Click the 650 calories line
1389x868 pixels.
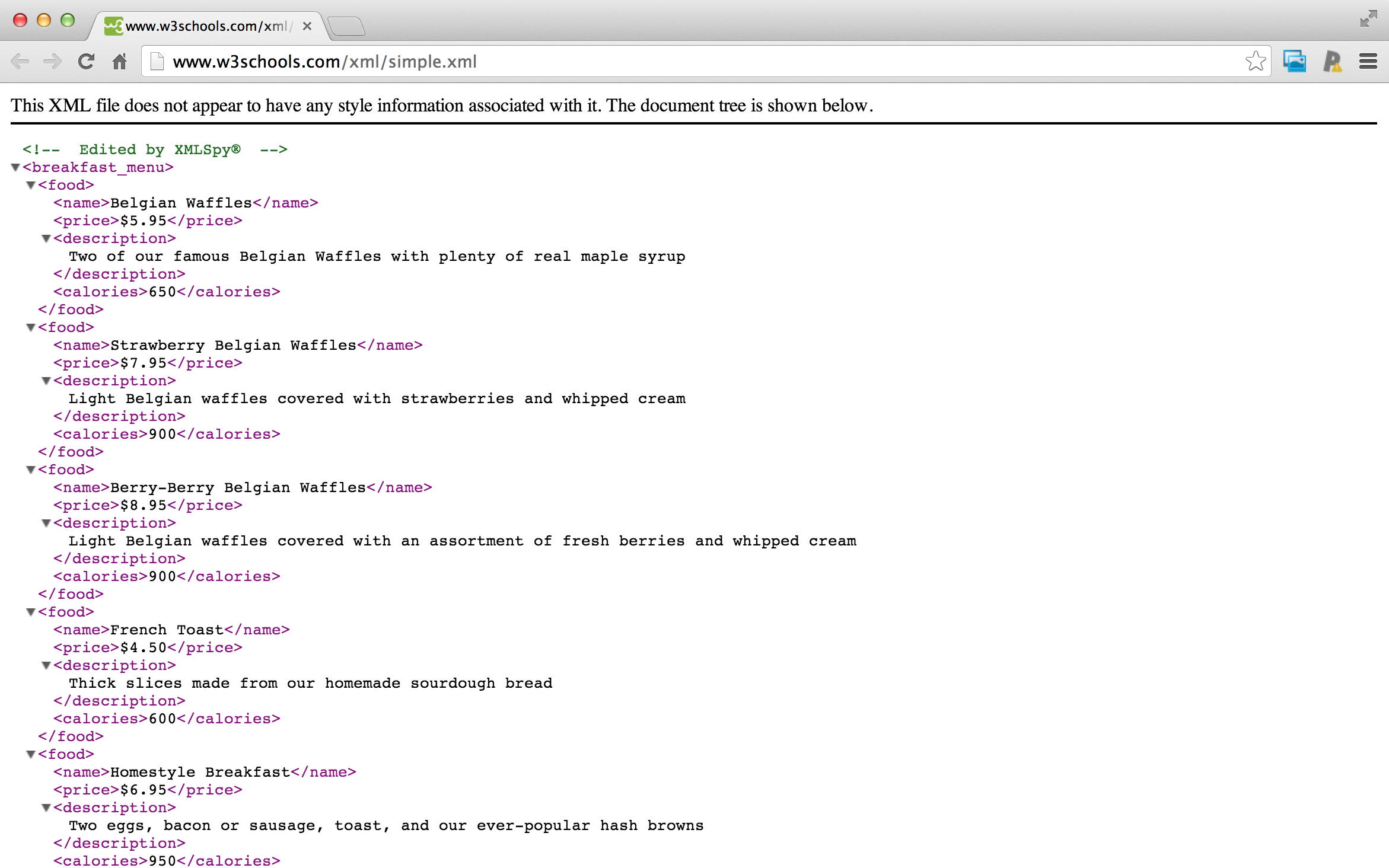[x=167, y=292]
